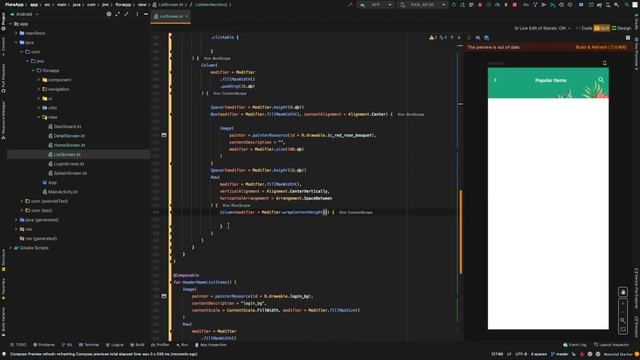The height and width of the screenshot is (360, 640).
Task: Click the hammer icon left of run configuration
Action: [350, 5]
